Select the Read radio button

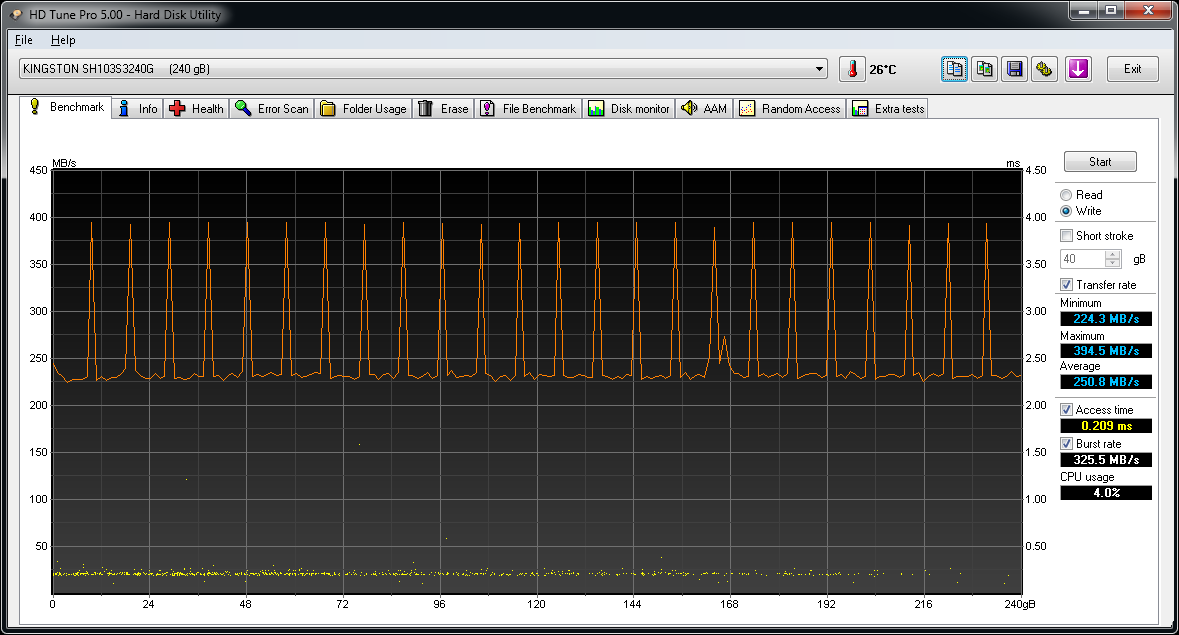click(1066, 195)
